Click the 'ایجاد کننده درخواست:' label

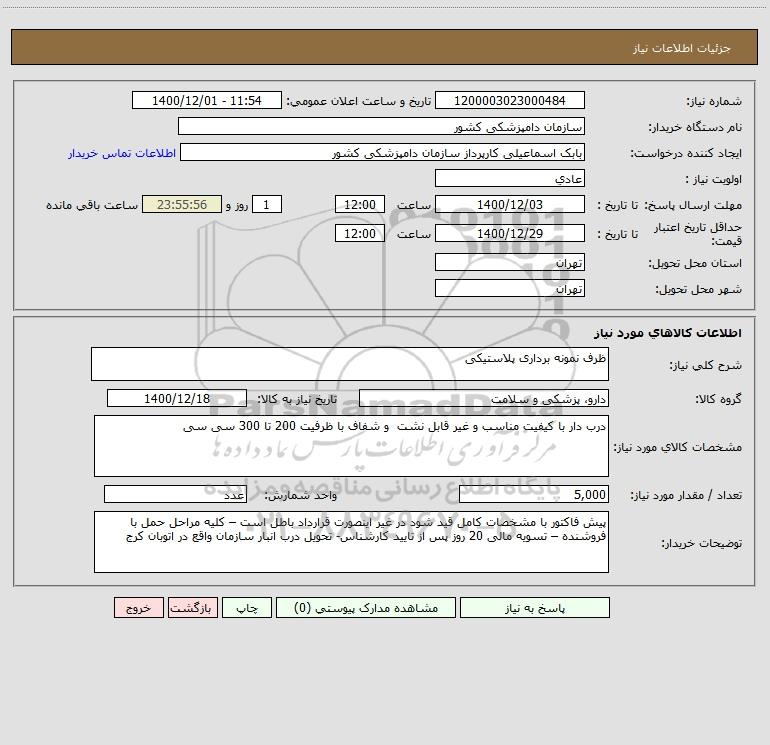point(686,153)
